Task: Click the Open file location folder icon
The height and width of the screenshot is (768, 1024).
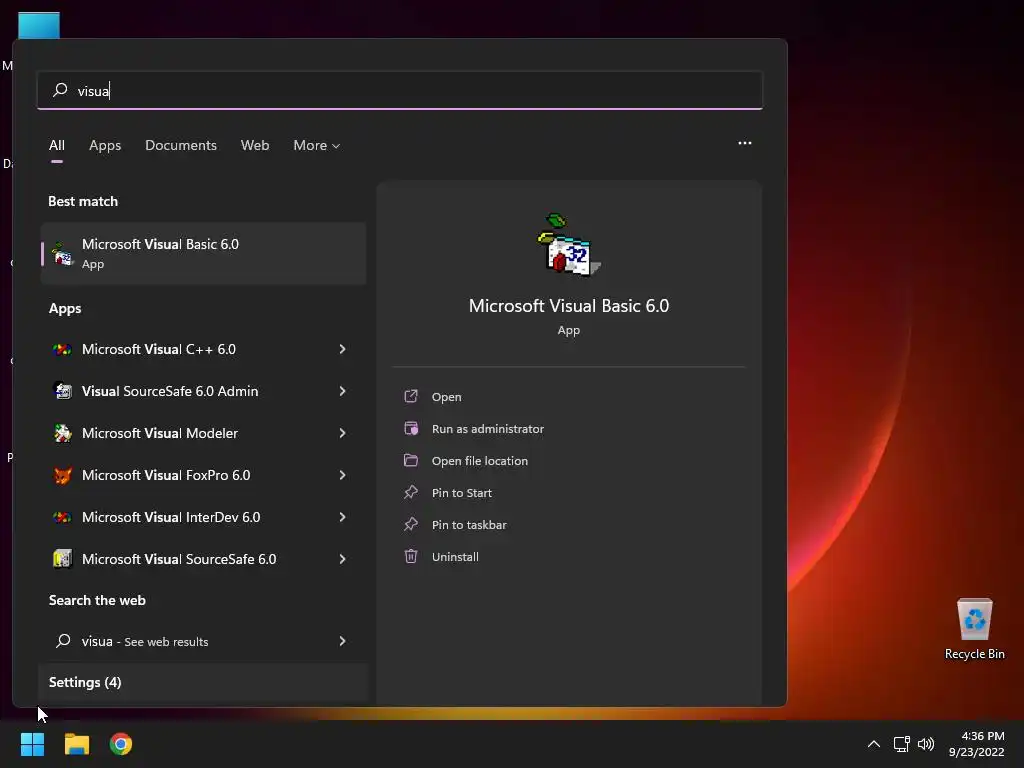Action: point(411,460)
